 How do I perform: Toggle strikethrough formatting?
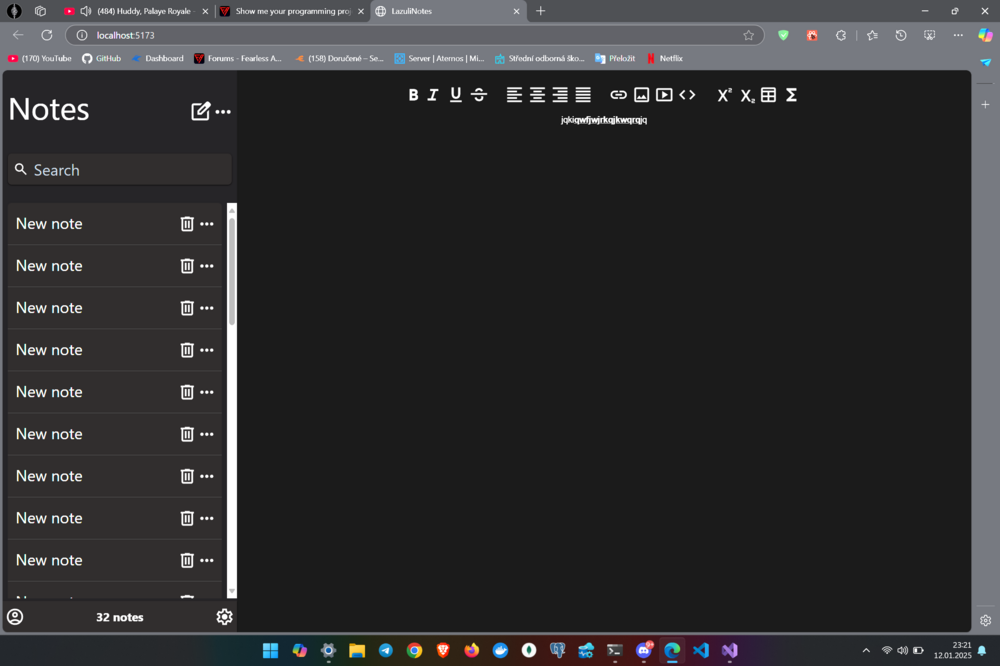tap(479, 95)
